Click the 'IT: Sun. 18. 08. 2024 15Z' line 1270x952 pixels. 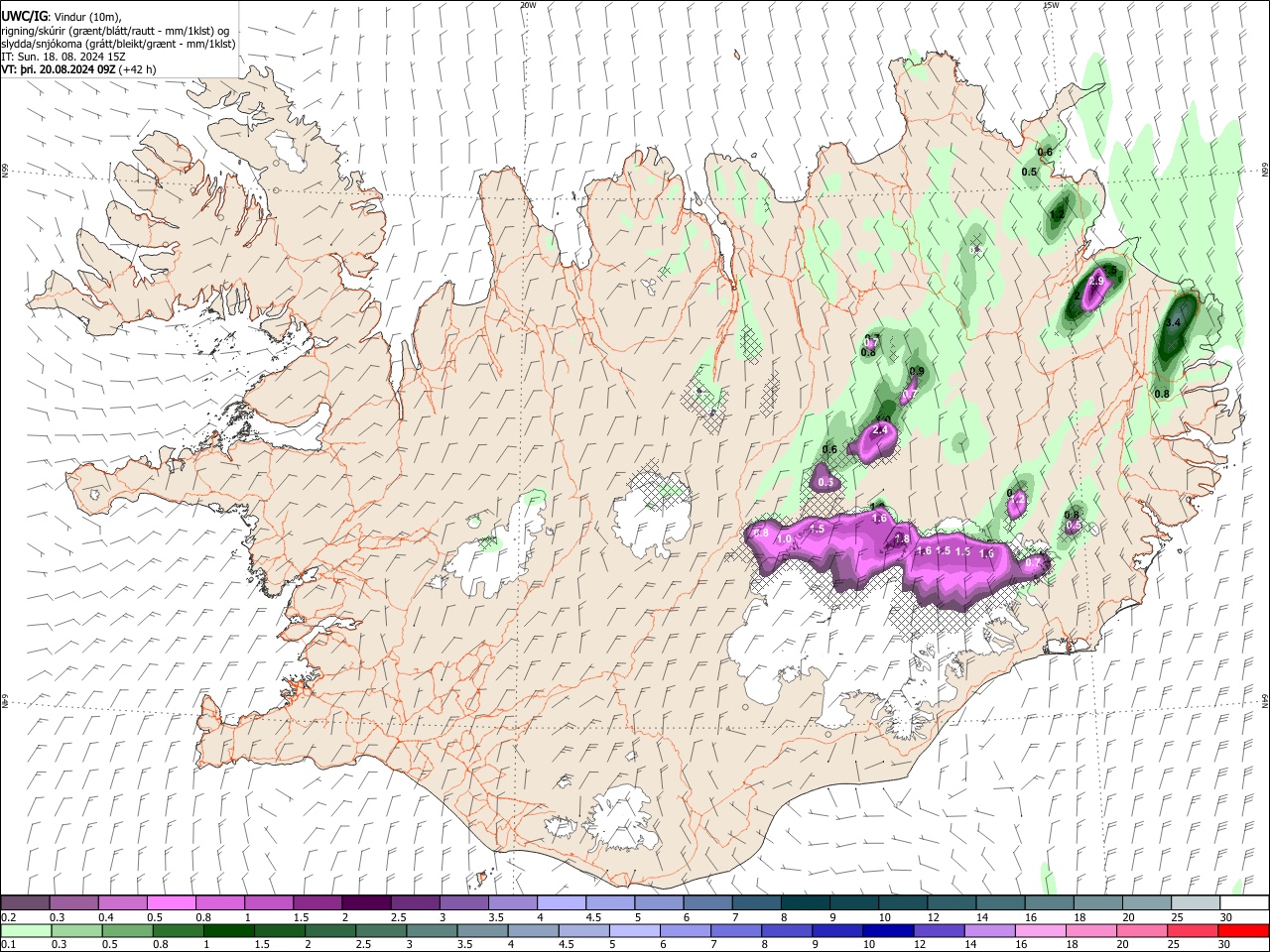click(x=63, y=57)
